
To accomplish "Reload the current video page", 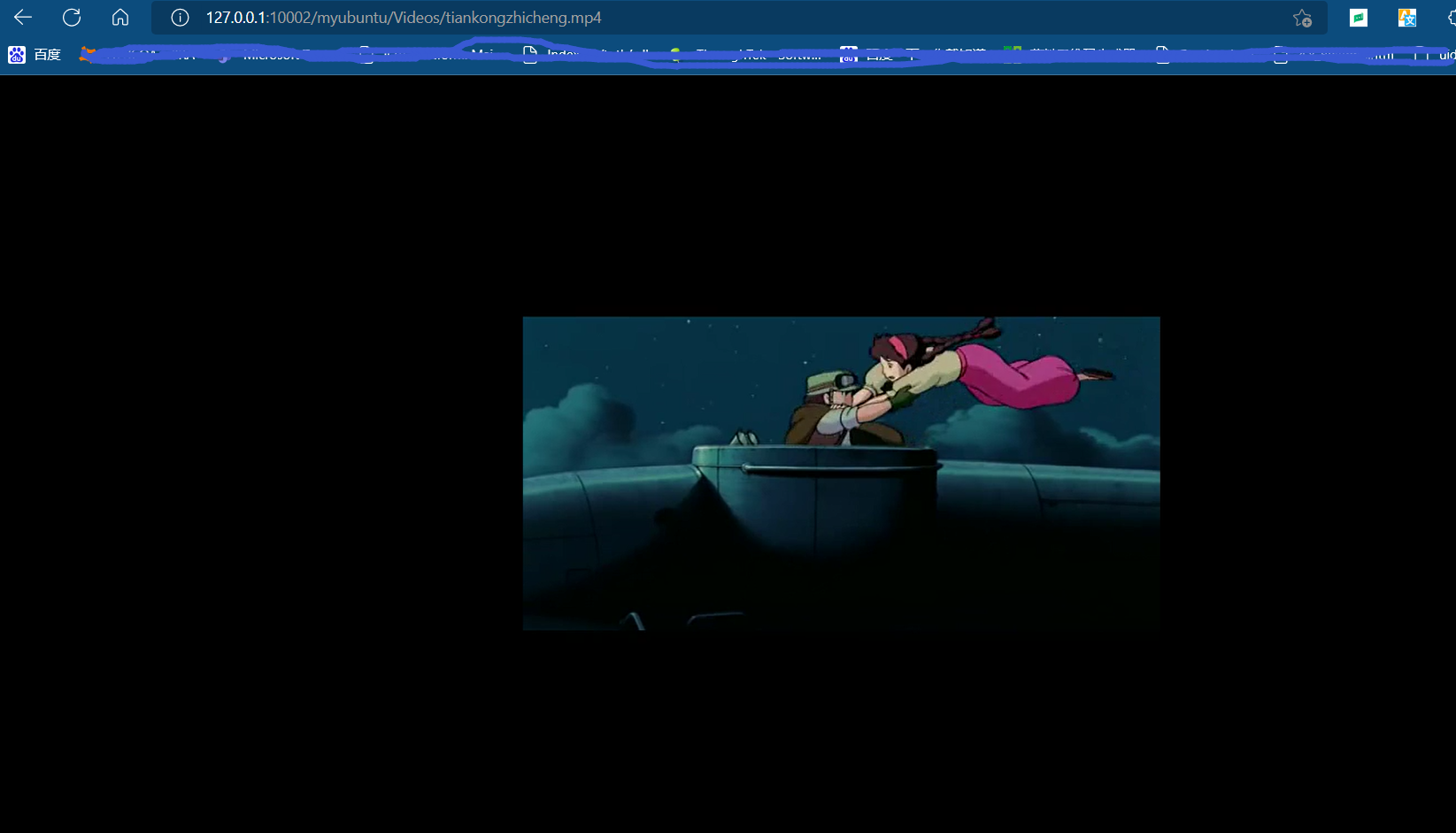I will point(72,18).
